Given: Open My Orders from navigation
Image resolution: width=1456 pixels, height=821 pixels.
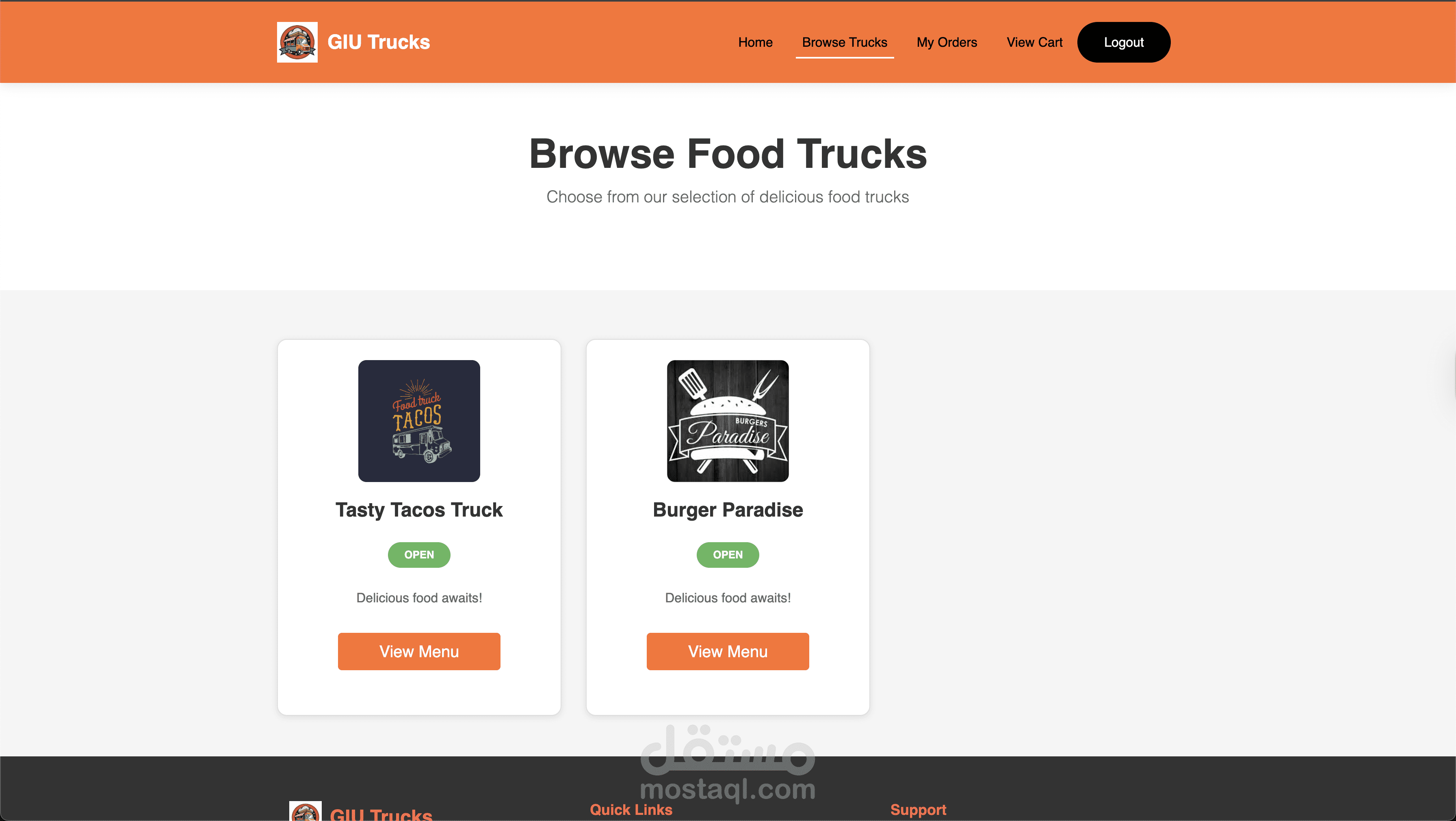Looking at the screenshot, I should 947,42.
